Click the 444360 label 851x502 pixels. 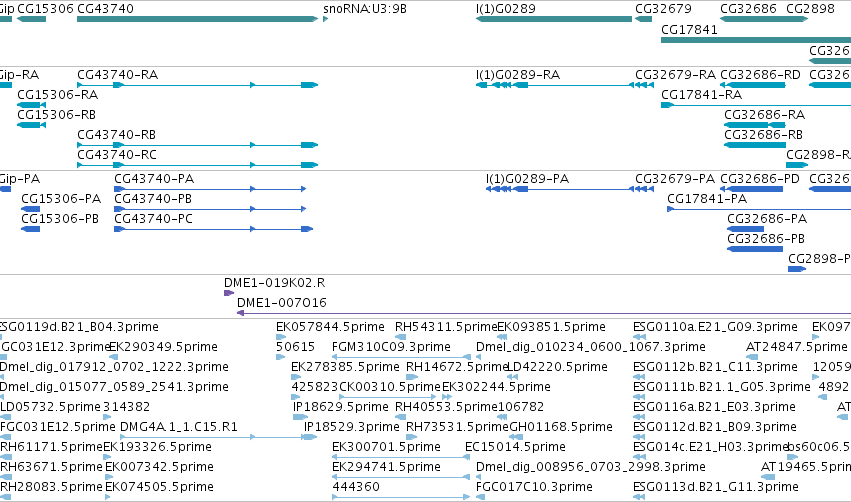point(356,487)
